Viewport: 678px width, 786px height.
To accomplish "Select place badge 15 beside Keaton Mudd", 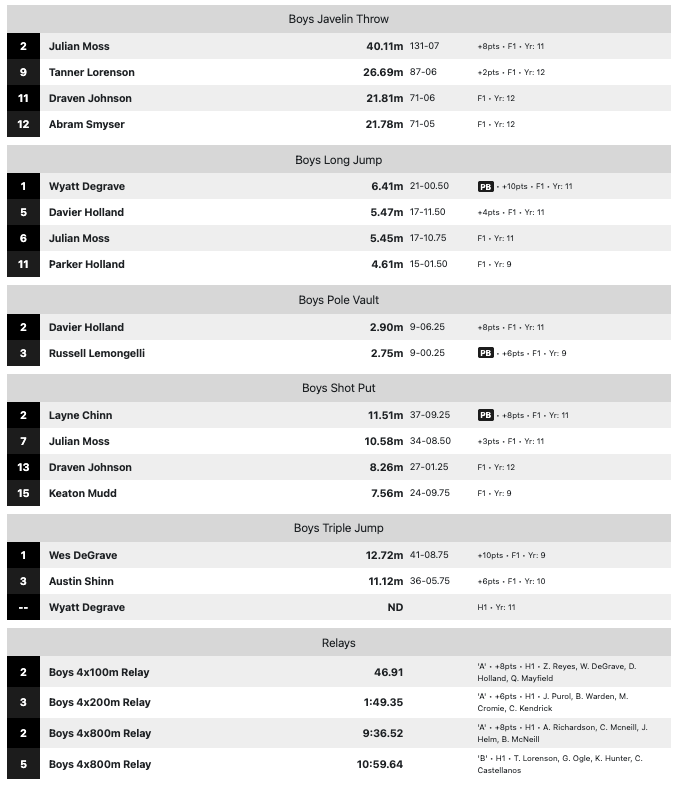I will (23, 493).
